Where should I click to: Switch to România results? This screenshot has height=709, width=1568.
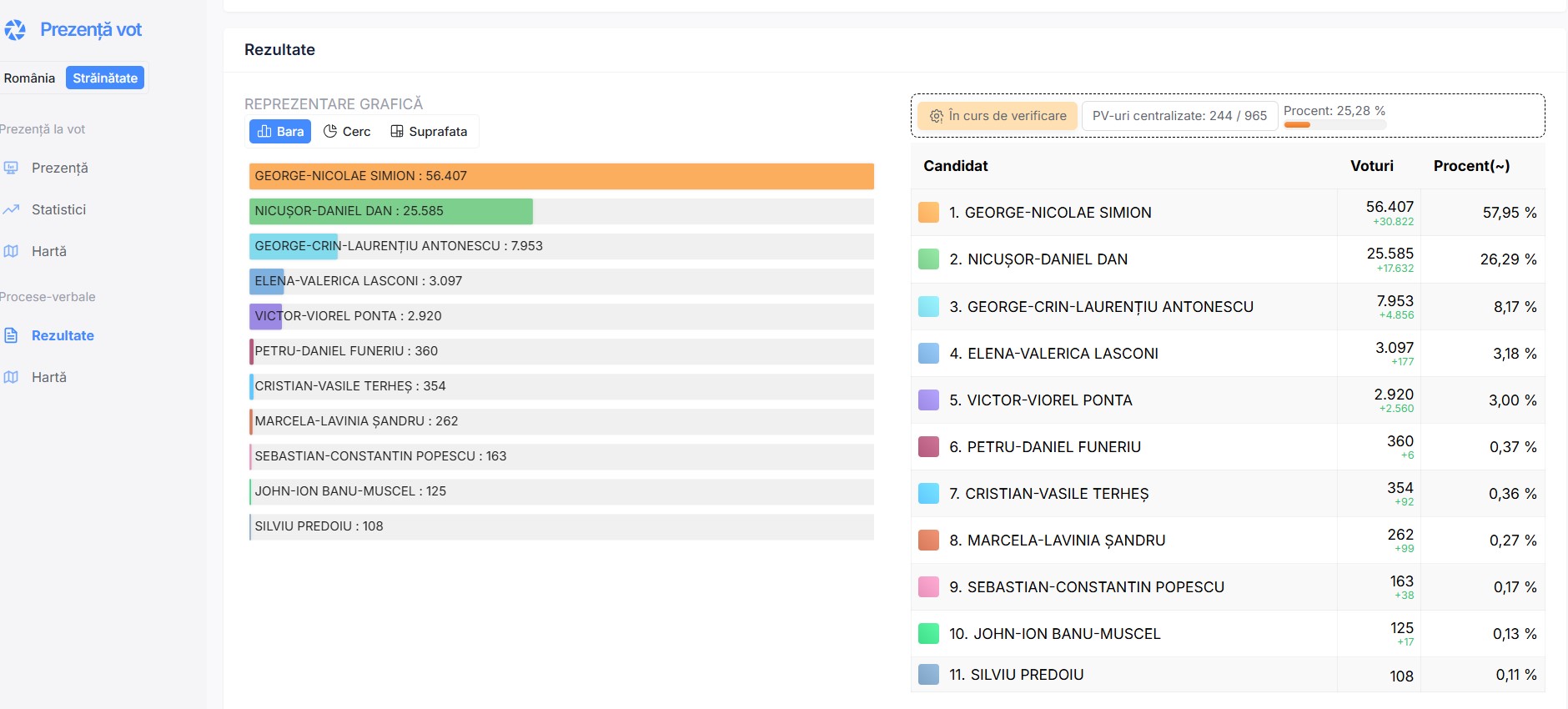click(x=30, y=78)
